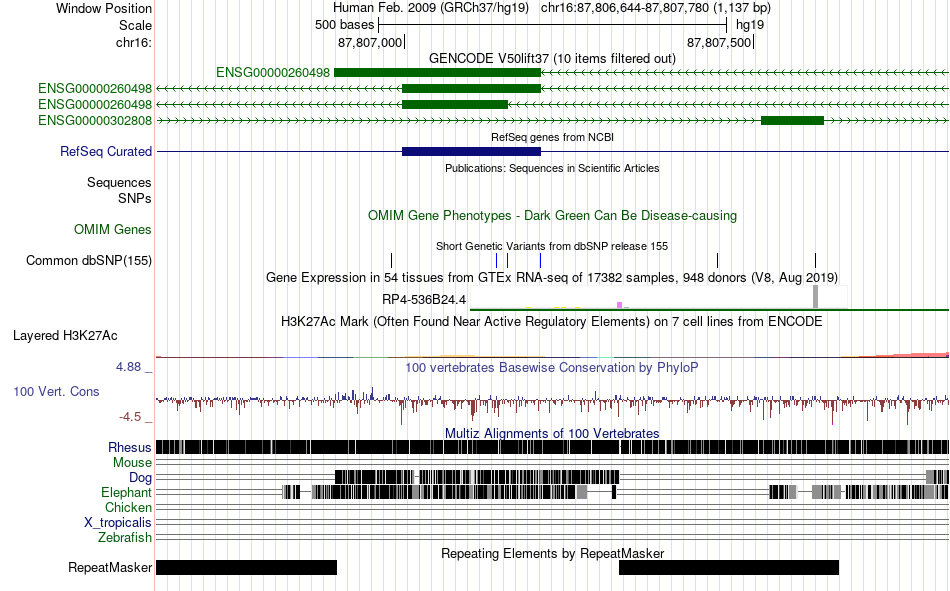The width and height of the screenshot is (950, 591).
Task: Click the Chicken alignment label
Action: coord(128,507)
